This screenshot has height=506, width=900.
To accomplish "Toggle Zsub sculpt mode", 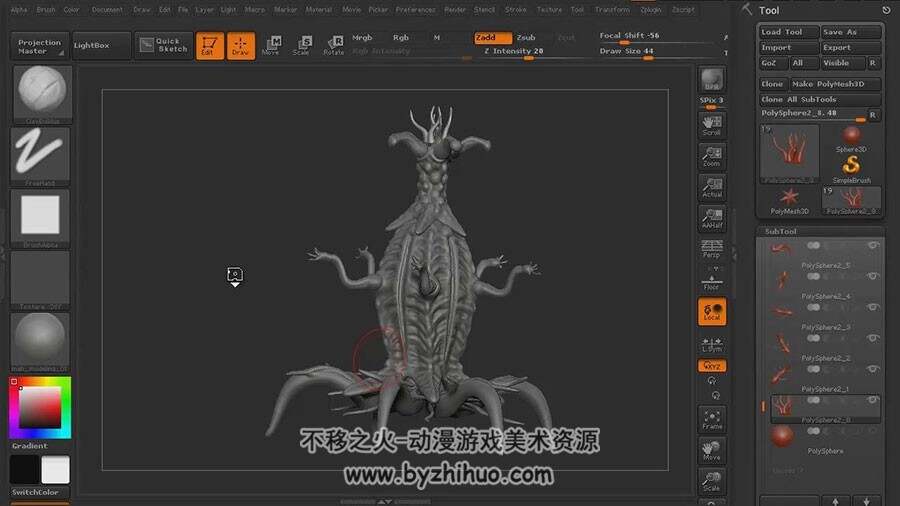I will [526, 37].
